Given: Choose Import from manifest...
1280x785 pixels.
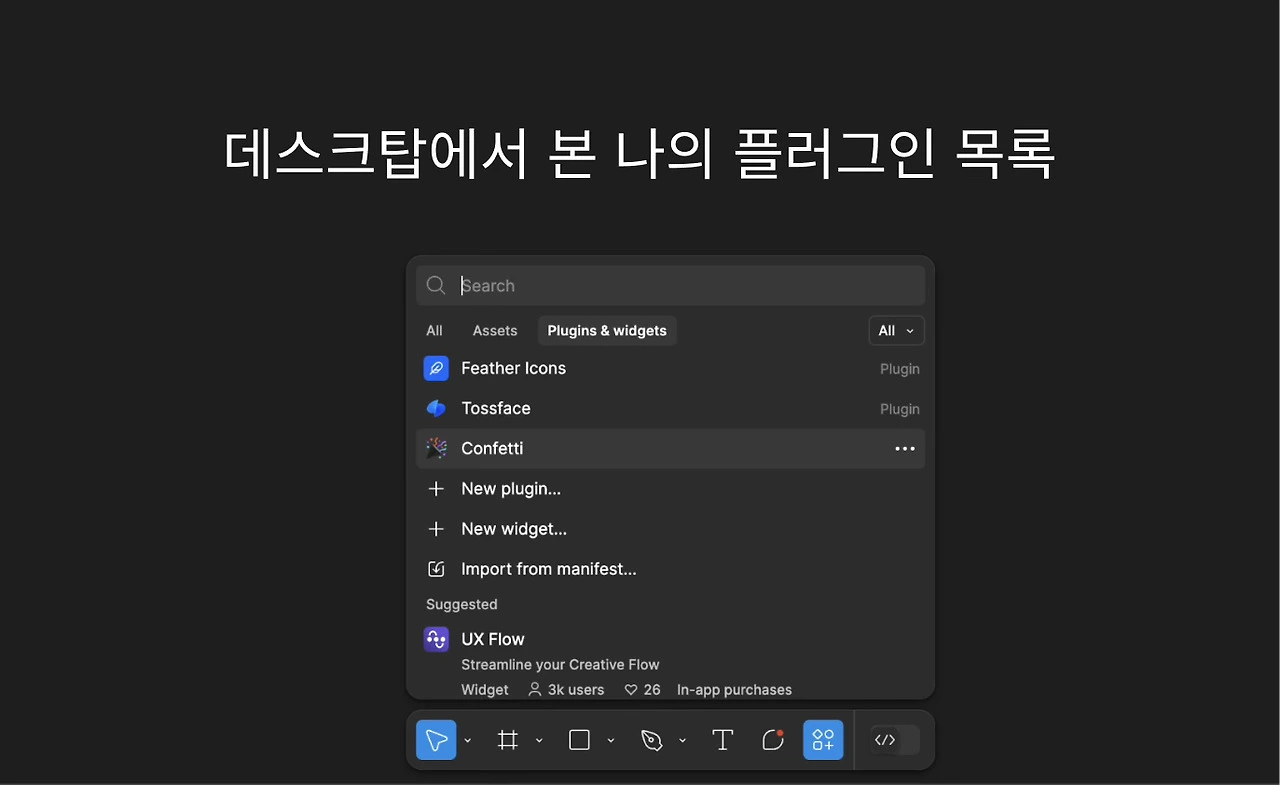Looking at the screenshot, I should (670, 569).
